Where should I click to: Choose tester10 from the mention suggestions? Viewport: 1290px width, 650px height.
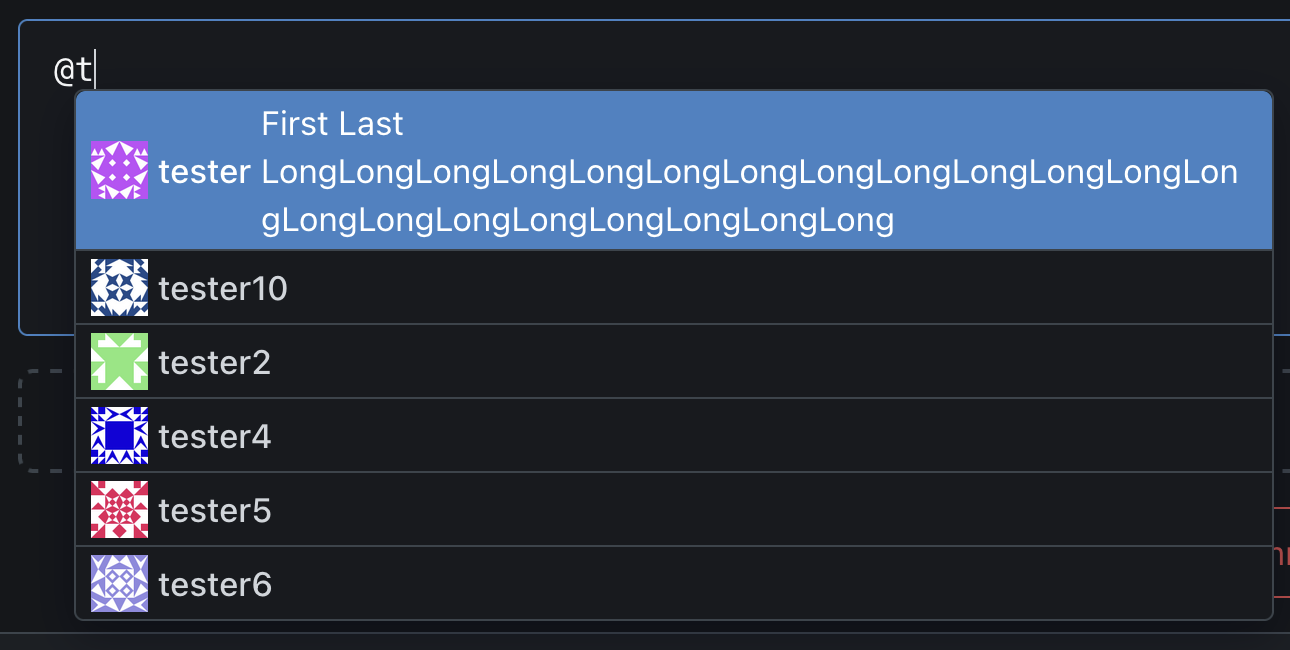tap(223, 289)
